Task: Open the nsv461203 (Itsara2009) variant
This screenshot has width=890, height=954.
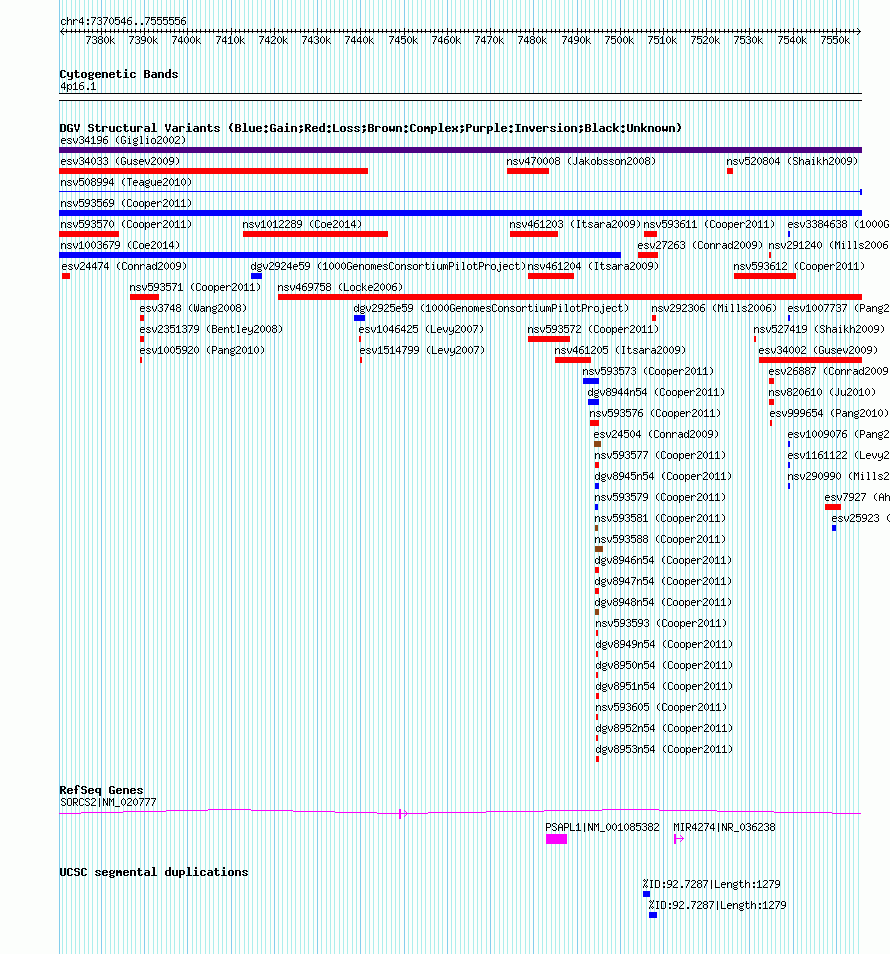Action: click(x=575, y=224)
